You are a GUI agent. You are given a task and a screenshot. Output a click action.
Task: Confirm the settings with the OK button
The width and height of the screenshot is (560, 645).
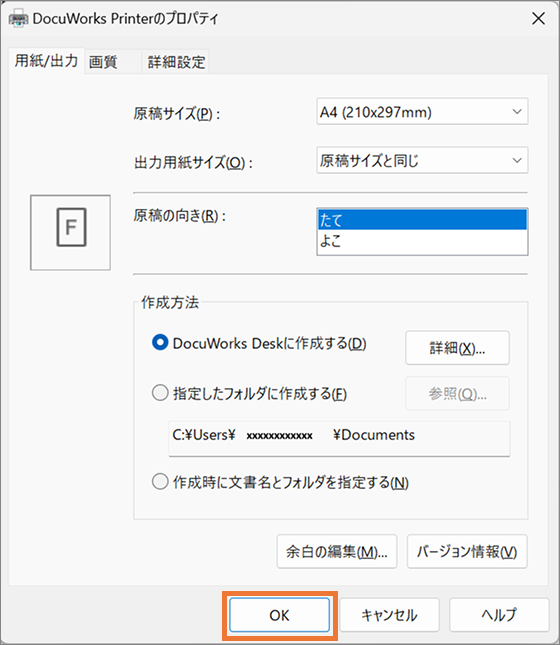pyautogui.click(x=280, y=615)
